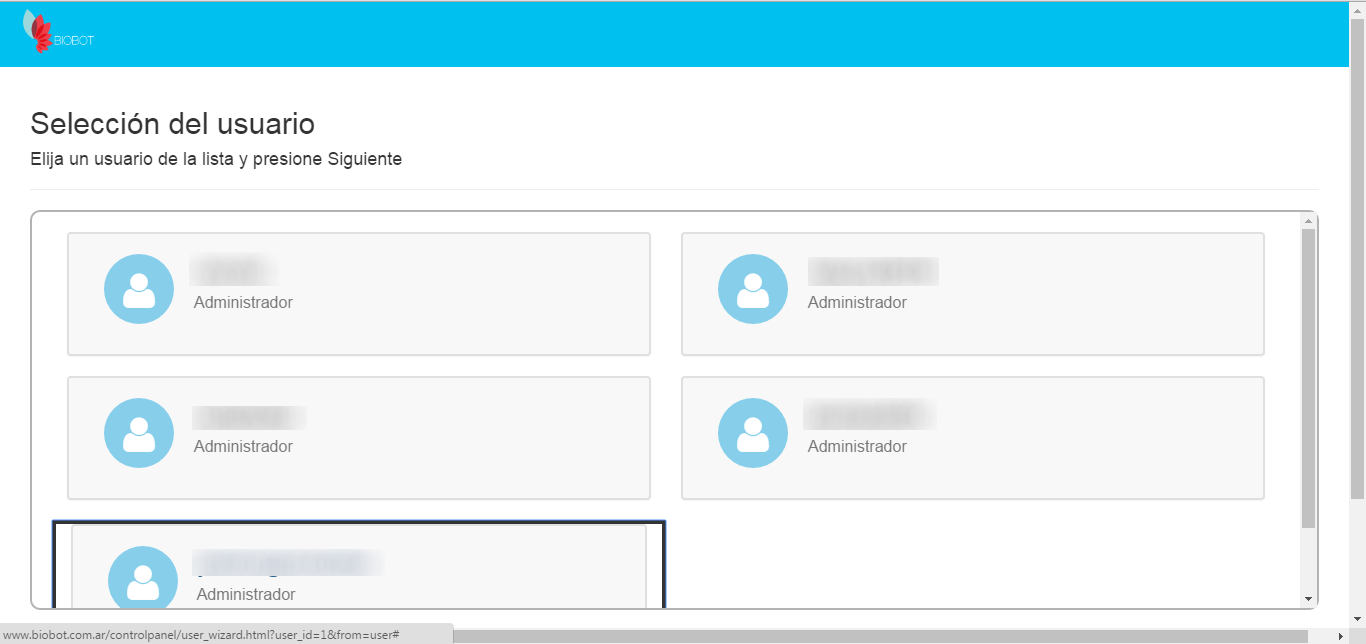Click the avatar icon of the top-left user card

[139, 289]
